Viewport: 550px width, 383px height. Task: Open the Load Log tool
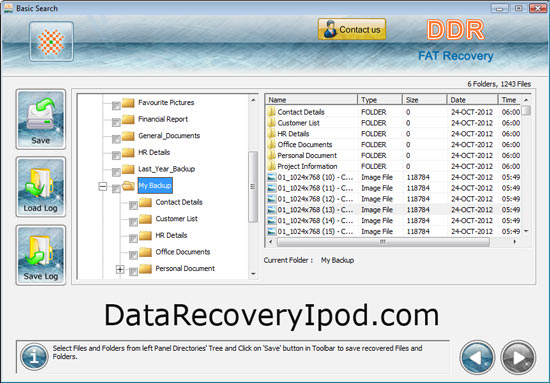[41, 187]
